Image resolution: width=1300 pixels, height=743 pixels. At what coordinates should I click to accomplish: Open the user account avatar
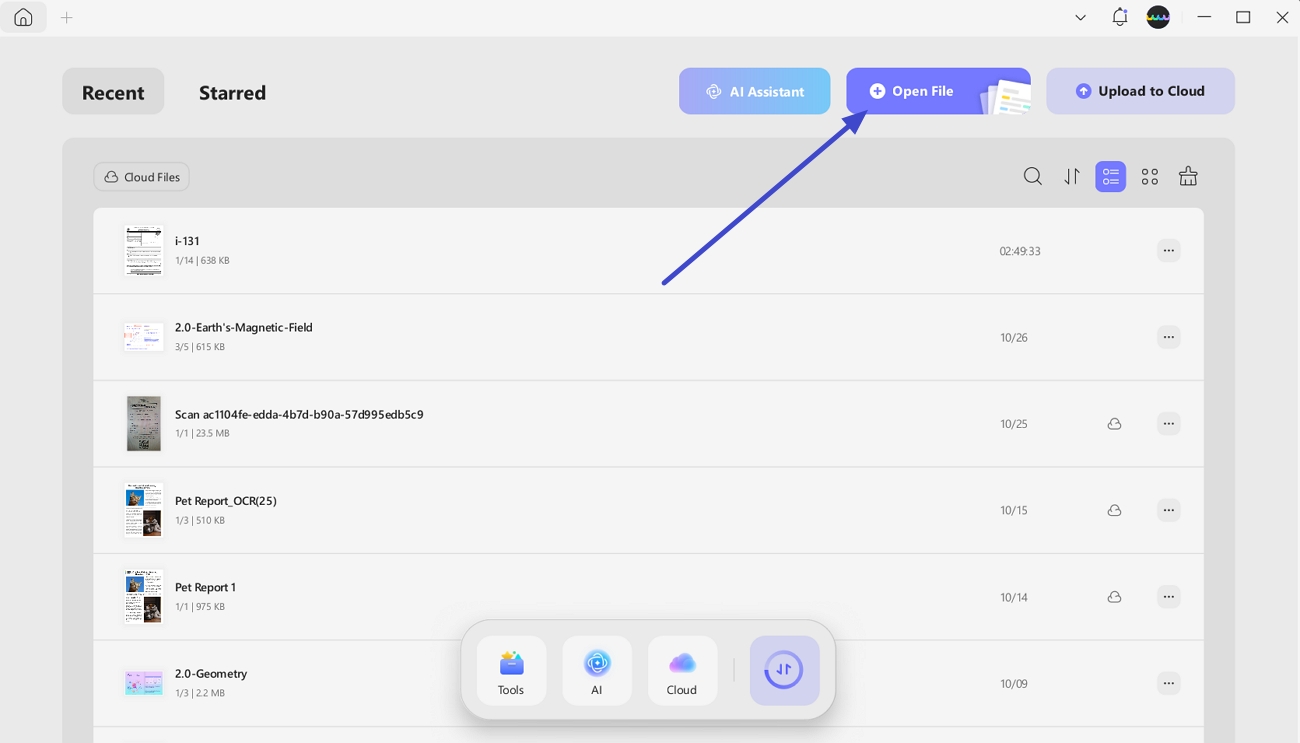tap(1158, 17)
